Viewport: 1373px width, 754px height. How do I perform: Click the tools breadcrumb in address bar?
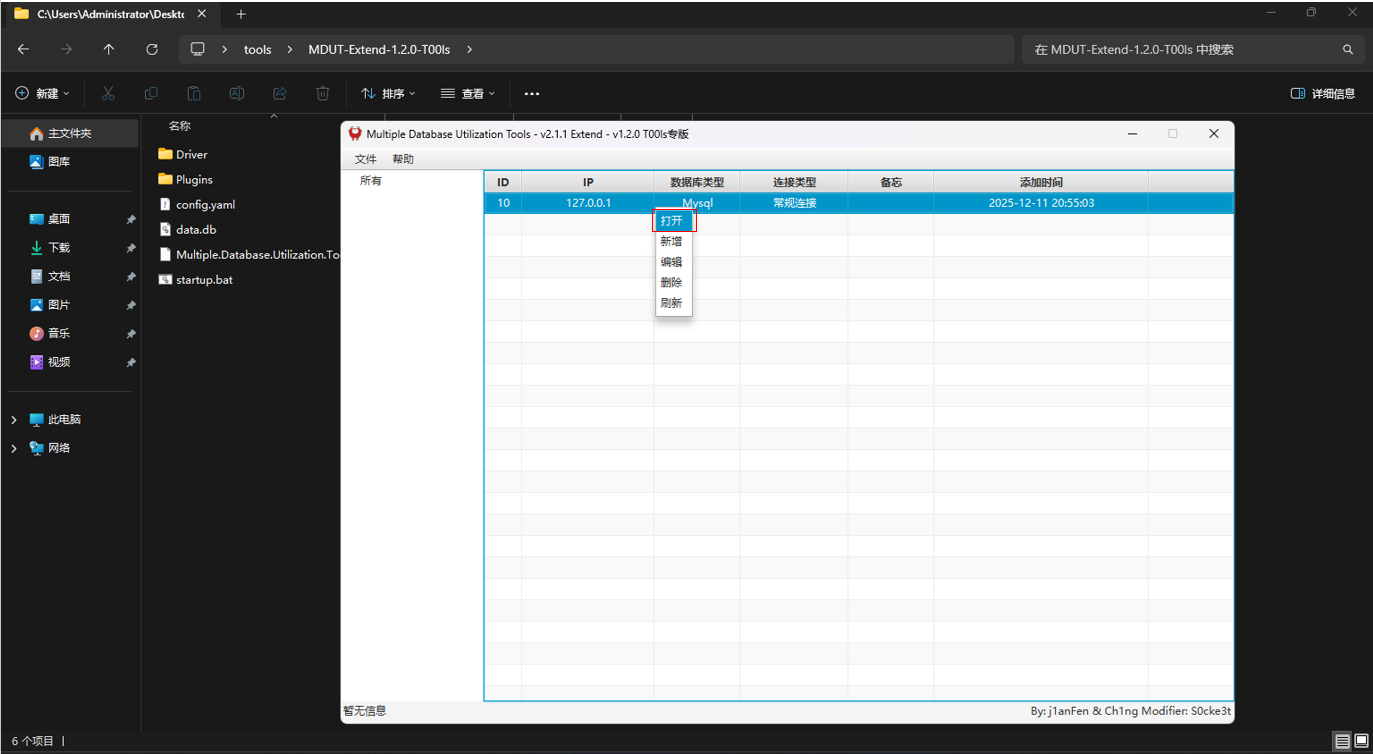258,49
